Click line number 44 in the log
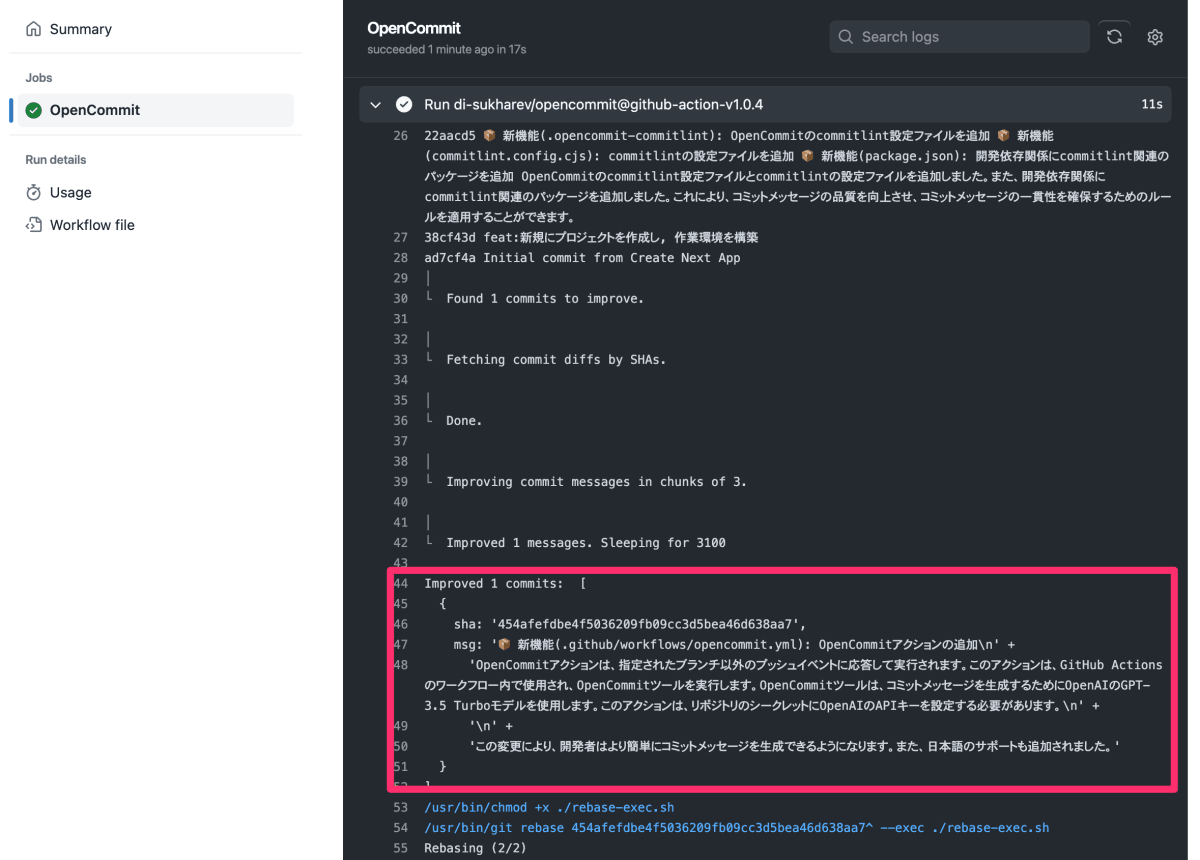 [400, 583]
